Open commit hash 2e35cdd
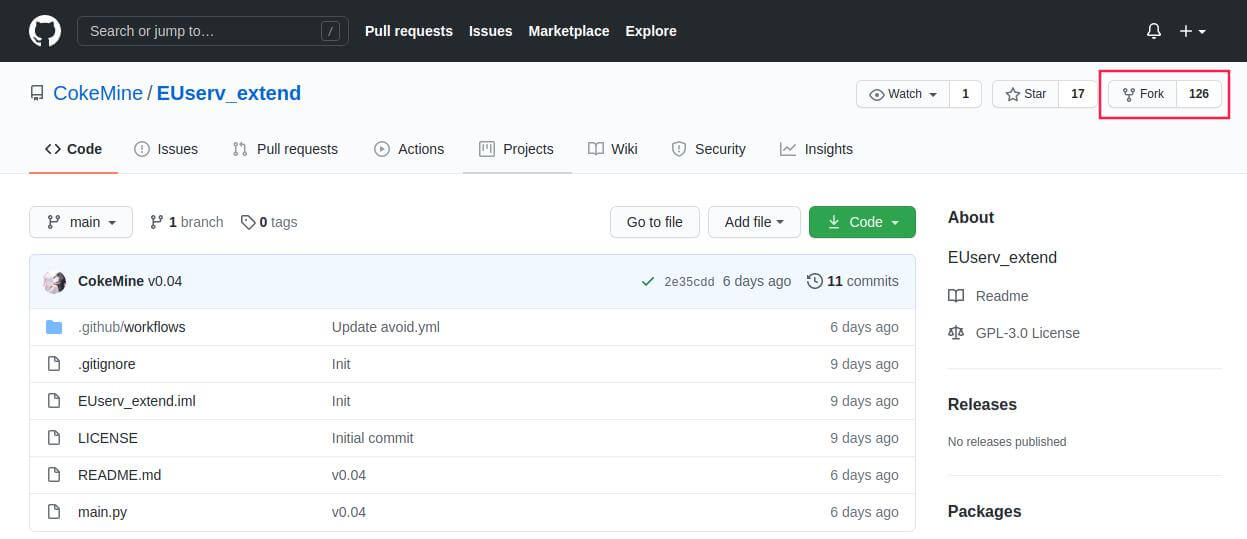 (689, 282)
